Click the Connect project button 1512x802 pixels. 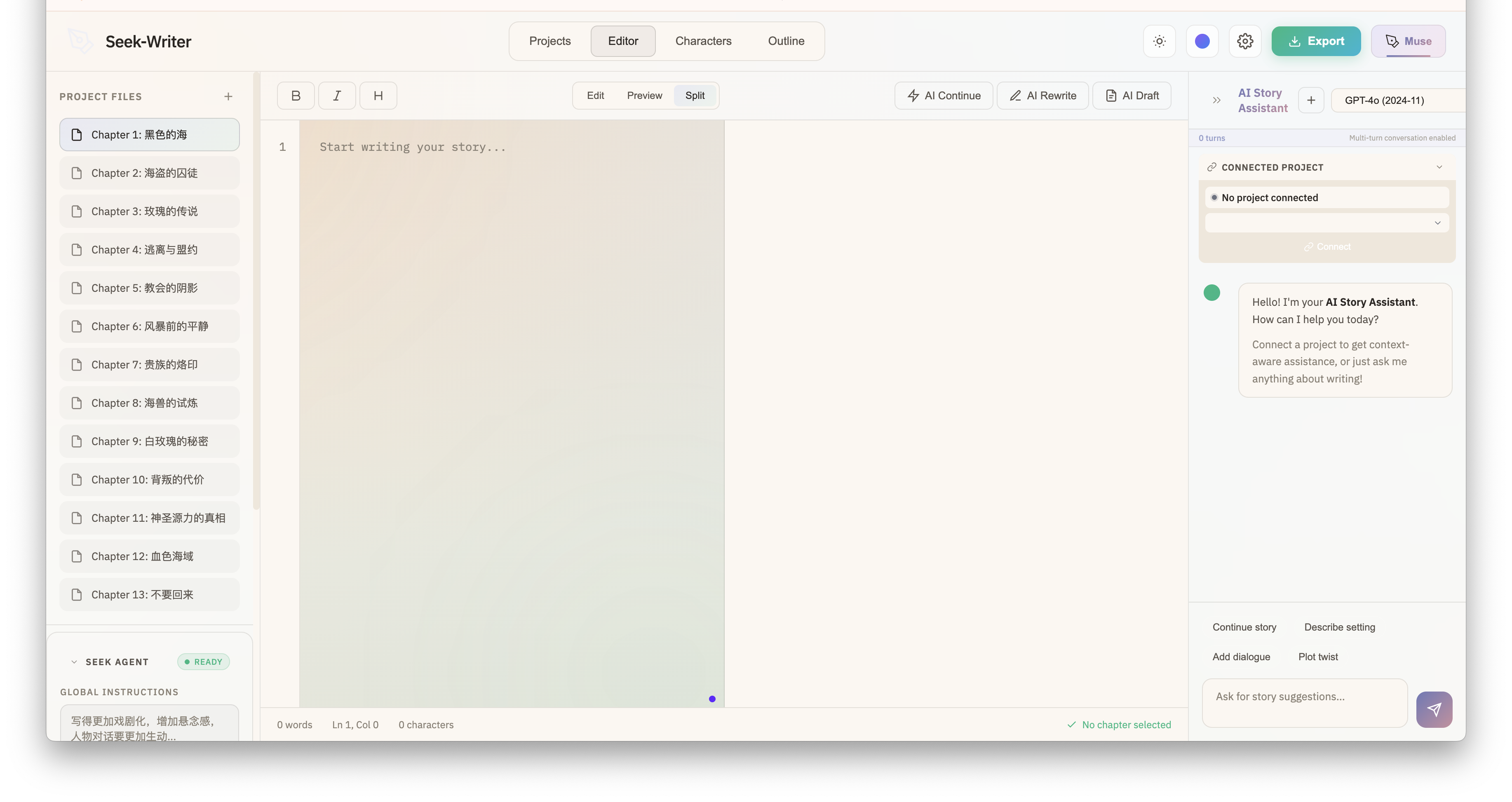[1327, 247]
